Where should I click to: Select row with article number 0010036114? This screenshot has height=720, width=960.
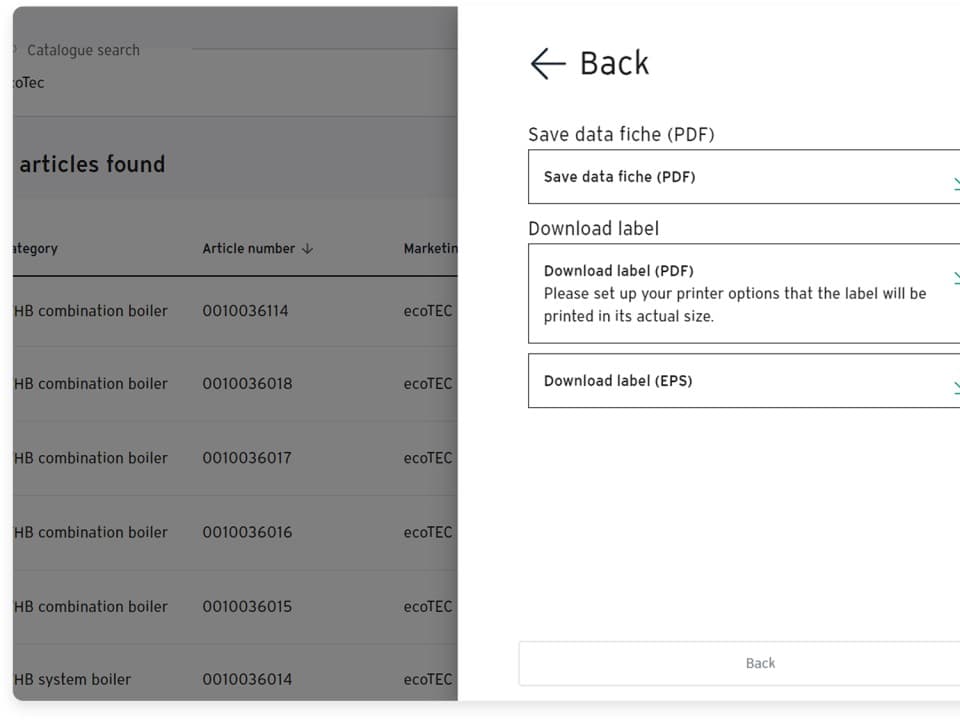(246, 311)
